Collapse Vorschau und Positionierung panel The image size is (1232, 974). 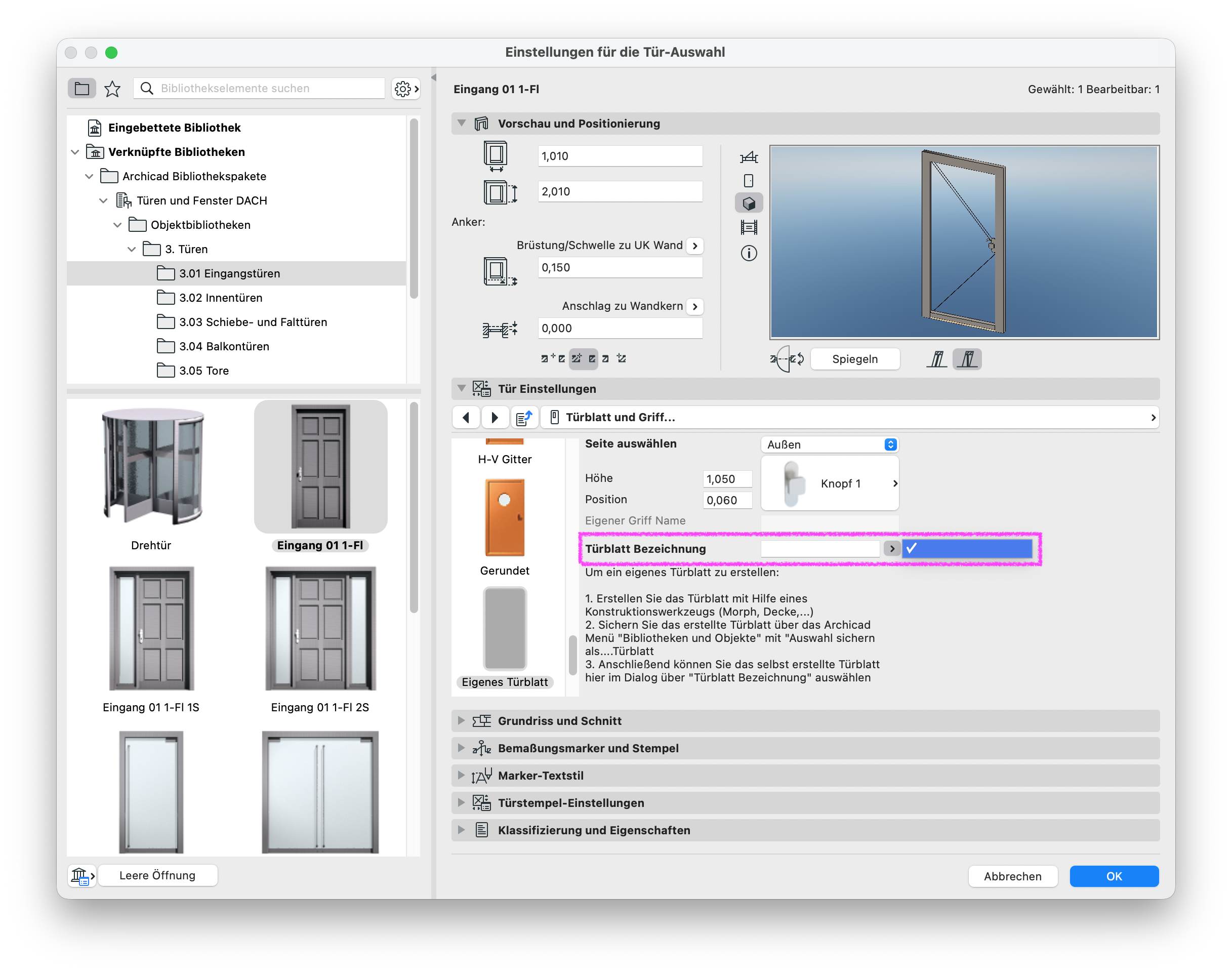462,123
